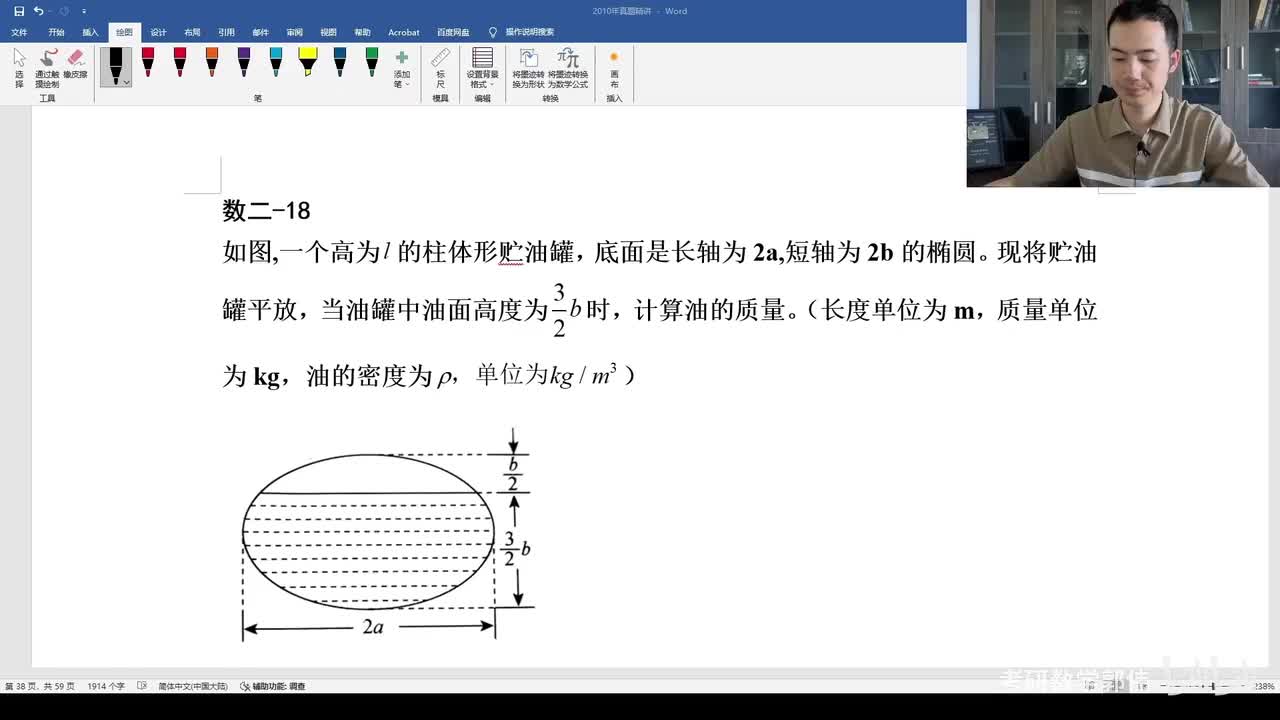Insert a 画布 drawing canvas
The height and width of the screenshot is (720, 1280).
click(x=614, y=69)
